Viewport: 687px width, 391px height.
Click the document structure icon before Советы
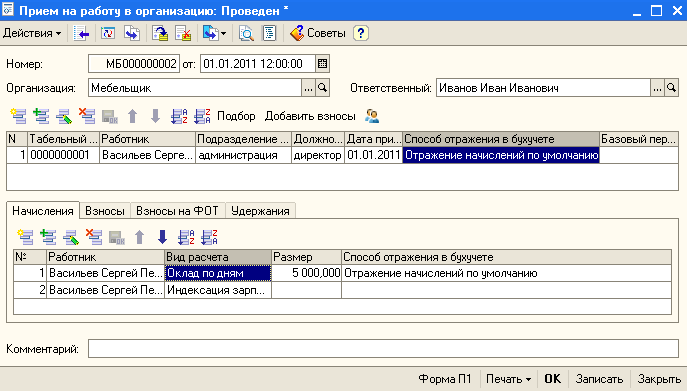click(x=269, y=33)
